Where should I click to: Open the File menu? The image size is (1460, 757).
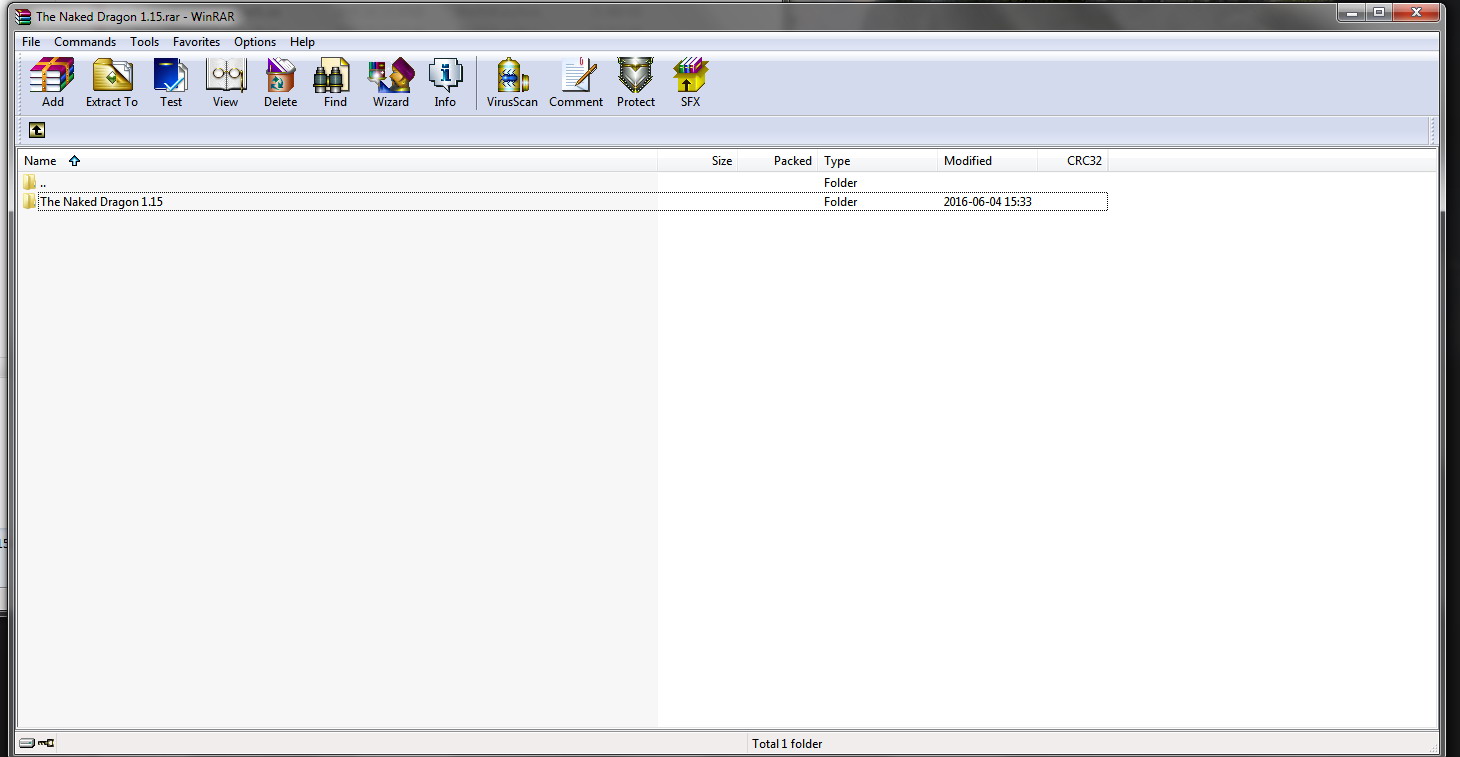coord(31,42)
